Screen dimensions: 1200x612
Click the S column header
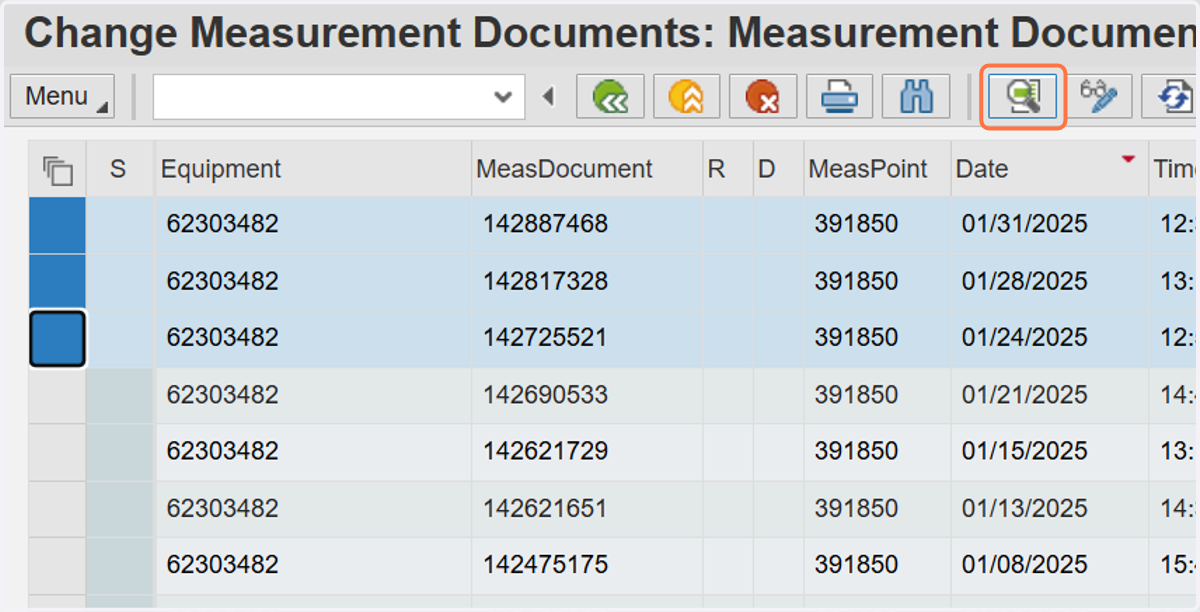pos(119,169)
